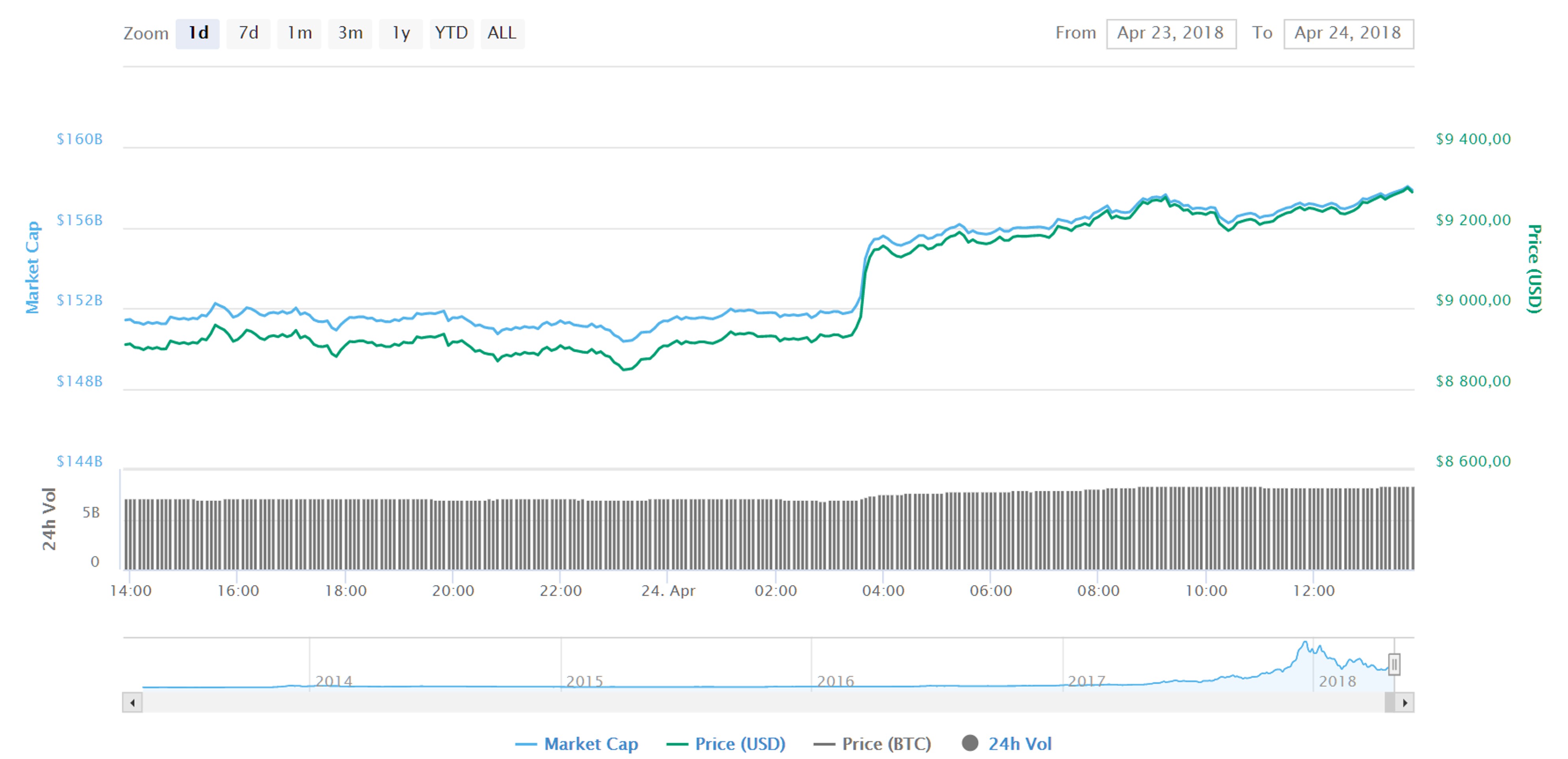Click the 16:00 axis label
This screenshot has width=1568, height=759.
(238, 590)
